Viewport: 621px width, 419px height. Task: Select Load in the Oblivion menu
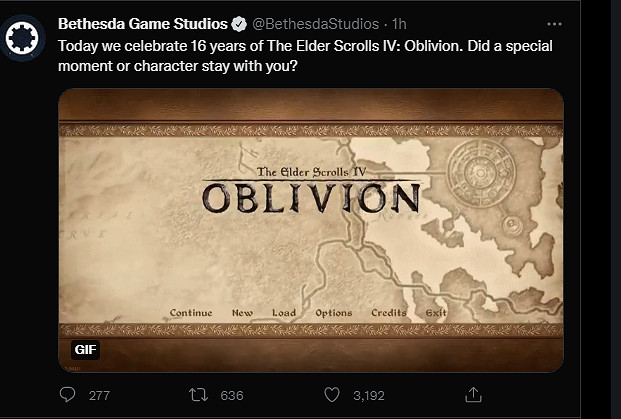click(284, 313)
